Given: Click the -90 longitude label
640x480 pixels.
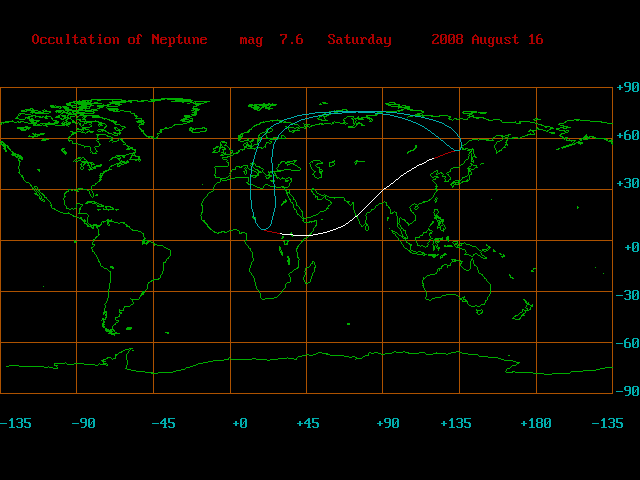Looking at the screenshot, I should (x=83, y=424).
